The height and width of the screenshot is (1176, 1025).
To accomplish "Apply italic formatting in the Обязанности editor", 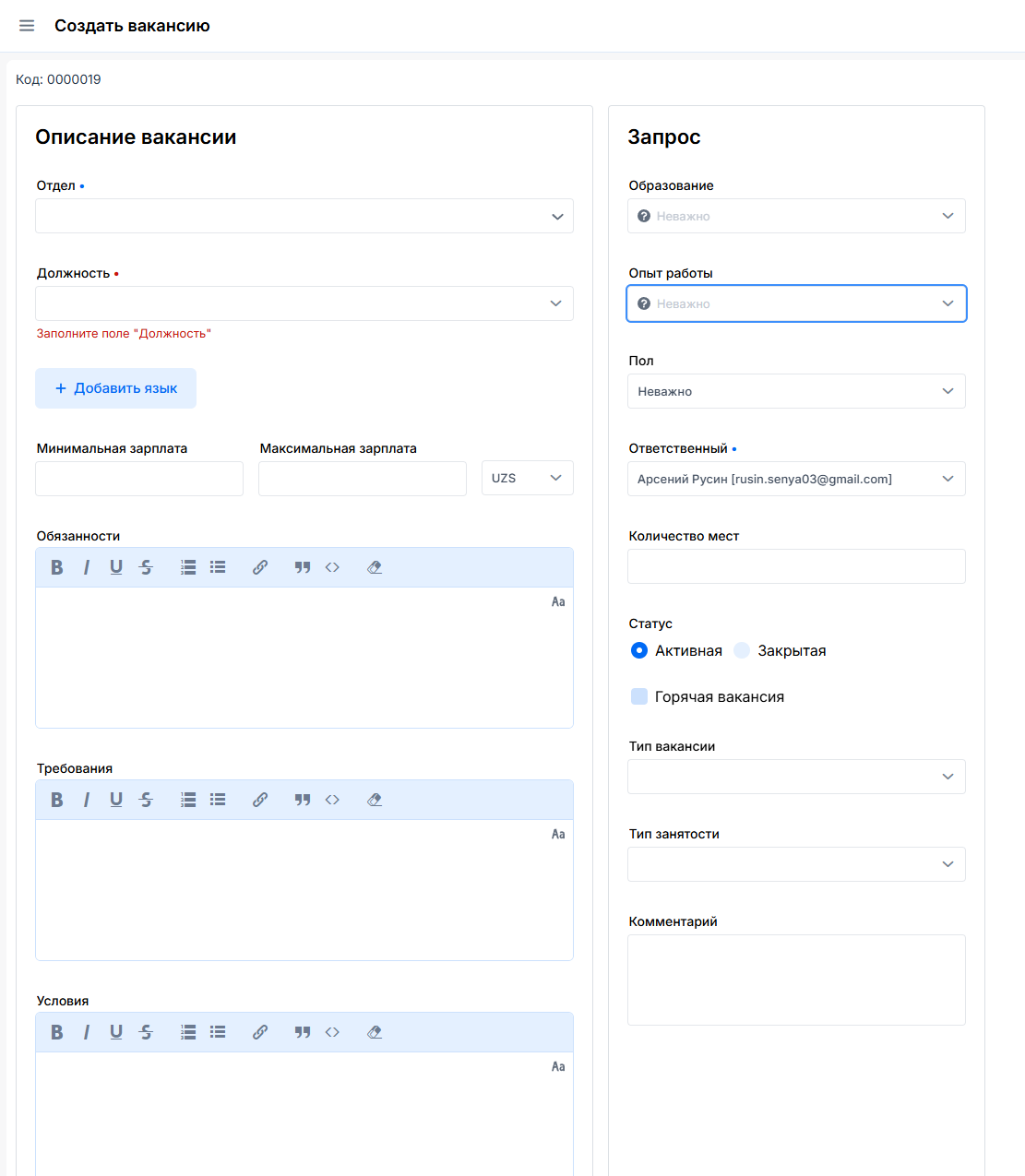I will (86, 566).
